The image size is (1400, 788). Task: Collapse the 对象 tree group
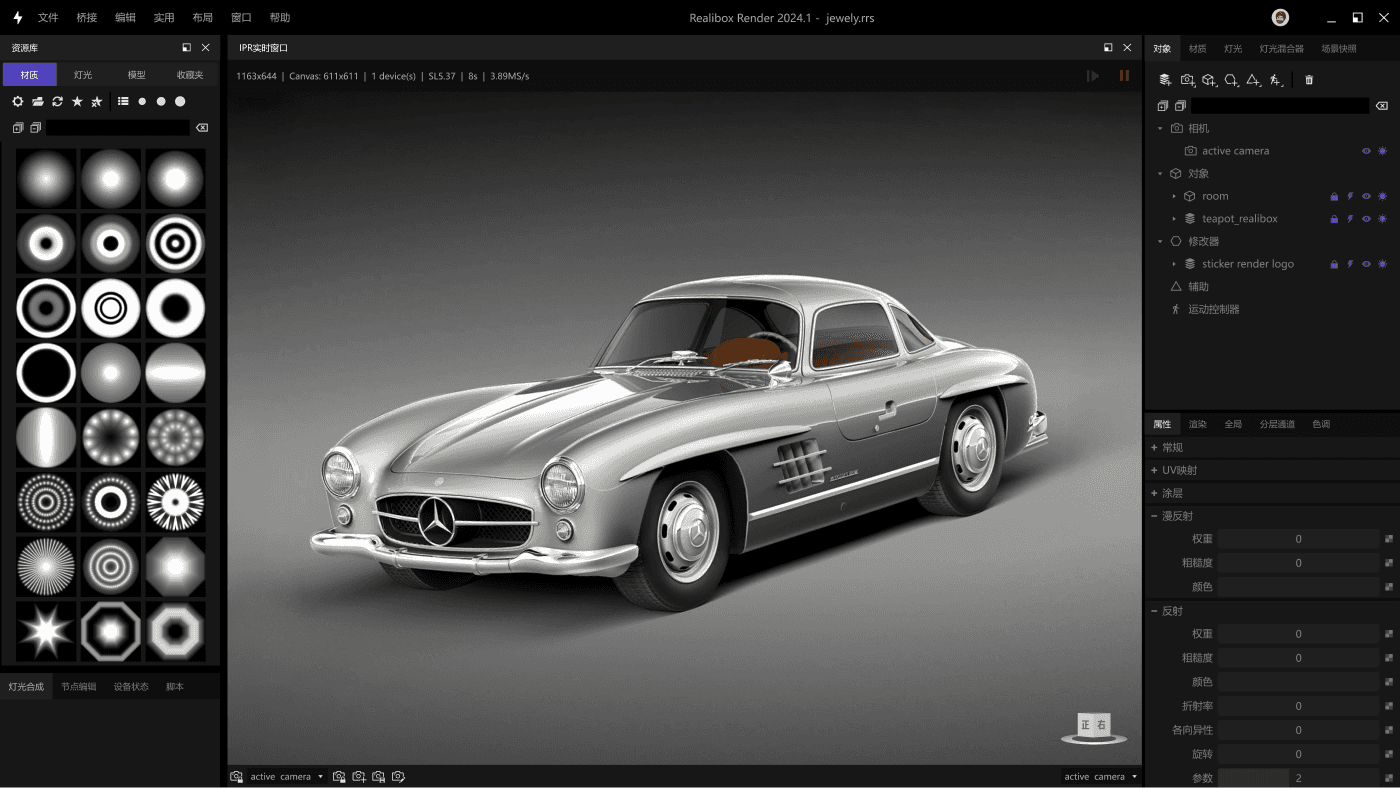[1160, 174]
